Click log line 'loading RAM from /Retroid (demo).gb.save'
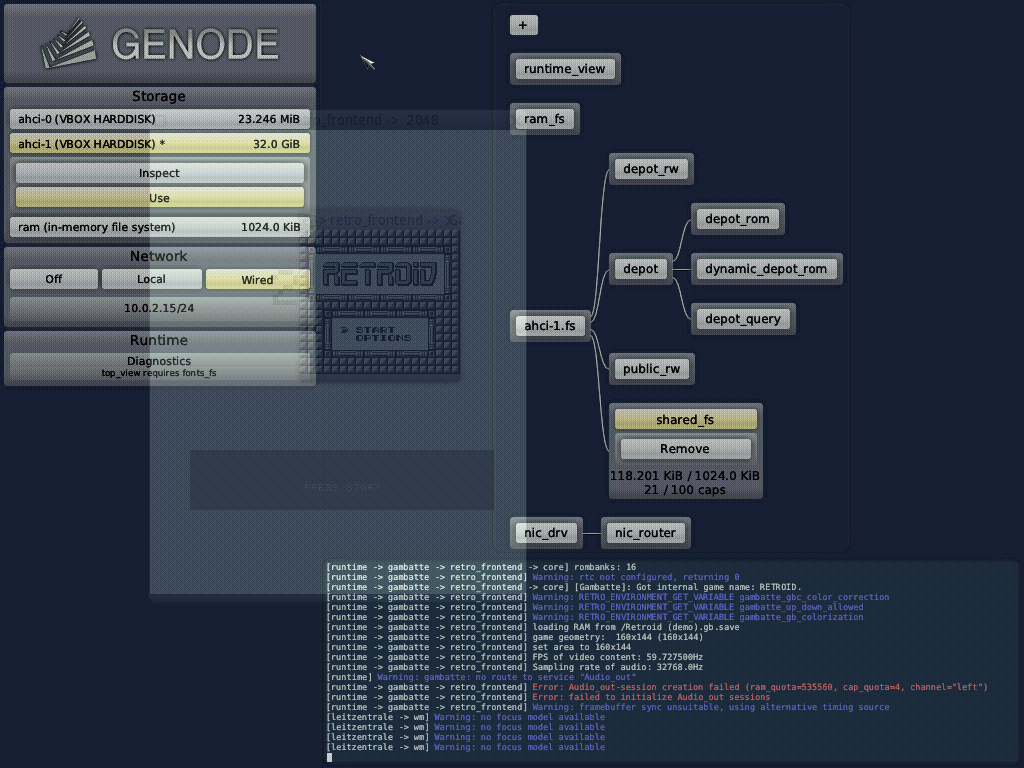The image size is (1024, 768). 533,627
